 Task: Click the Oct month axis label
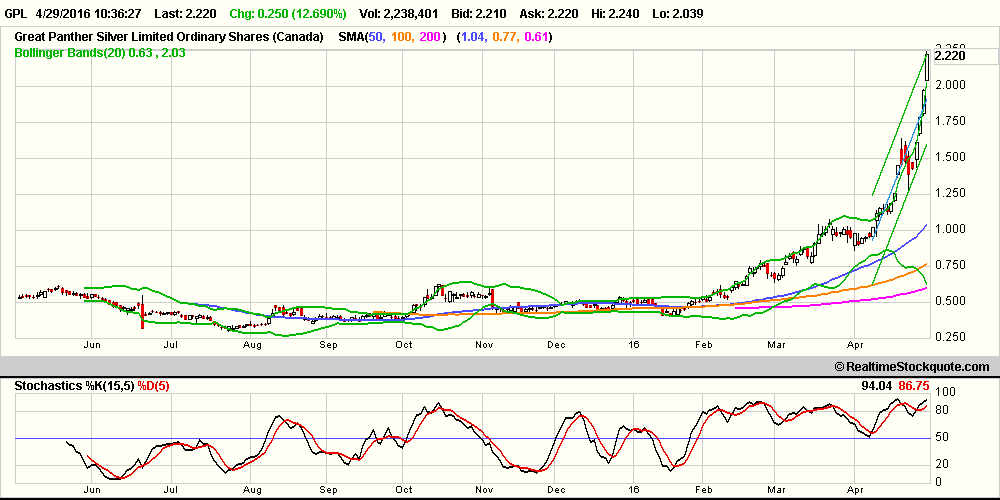click(404, 345)
